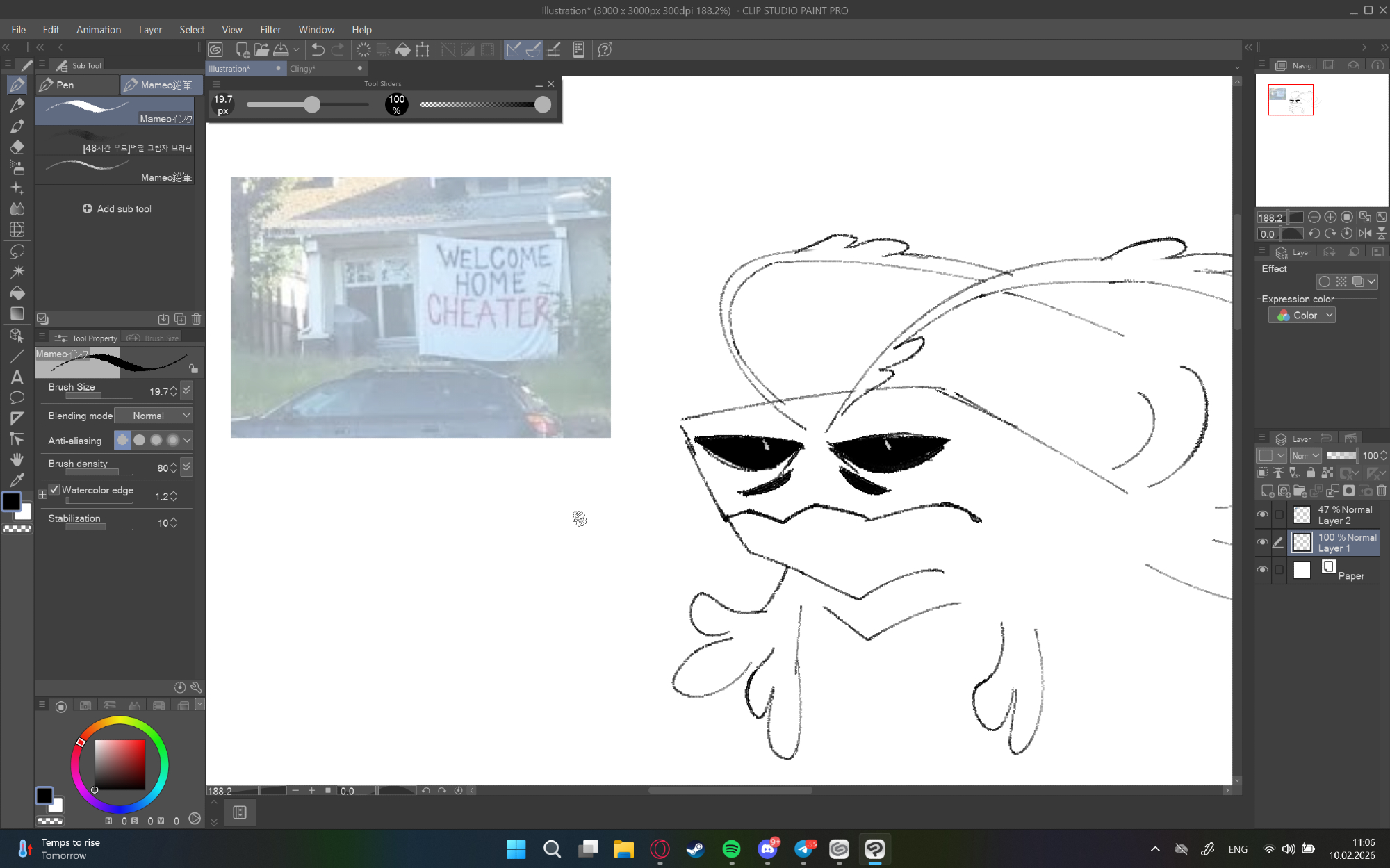Hide Layer 2 using its eye icon
The width and height of the screenshot is (1390, 868).
pyautogui.click(x=1262, y=514)
